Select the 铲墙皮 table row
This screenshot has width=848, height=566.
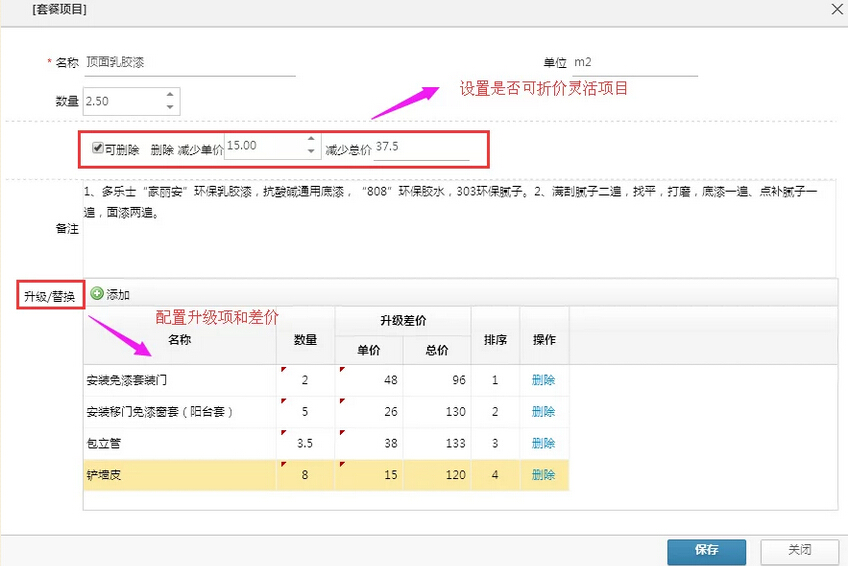[x=180, y=475]
